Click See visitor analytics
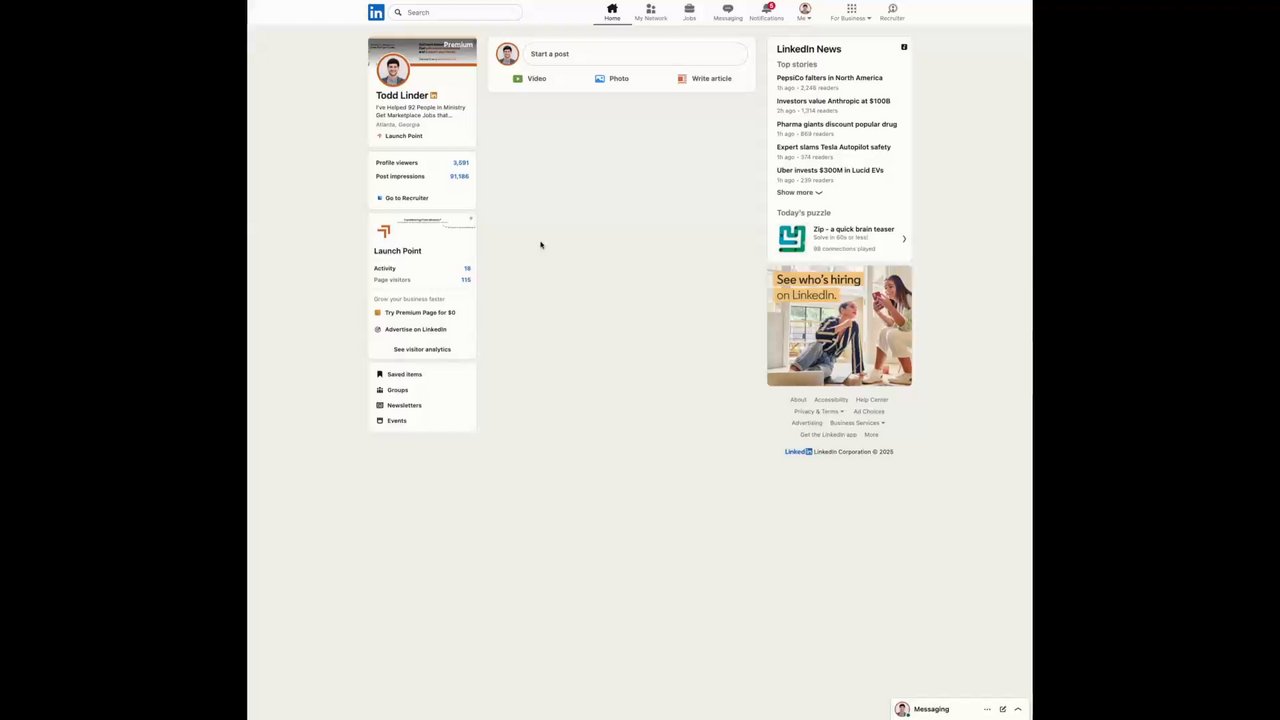The height and width of the screenshot is (720, 1280). (x=422, y=349)
